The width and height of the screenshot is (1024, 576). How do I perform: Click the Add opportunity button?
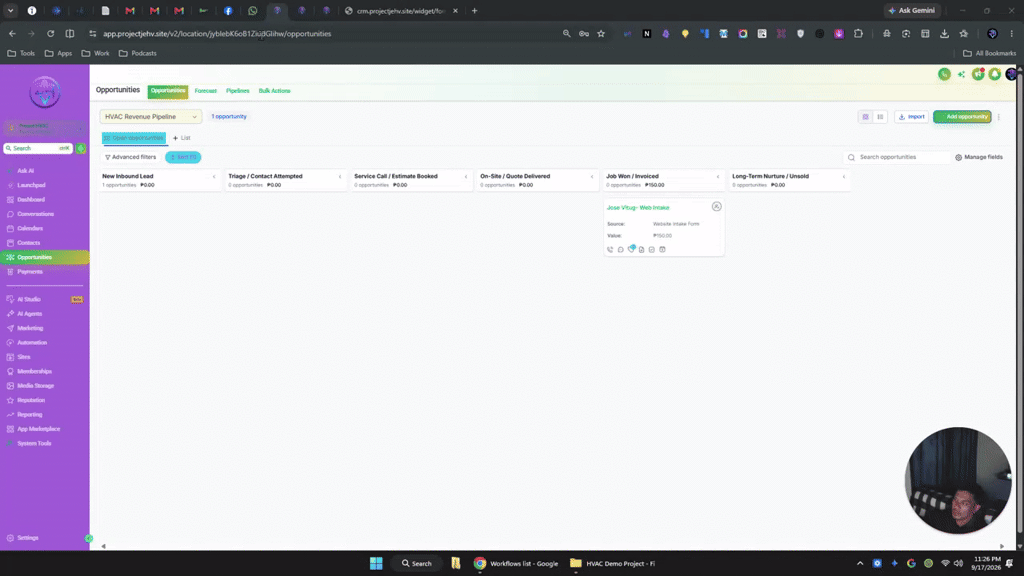(x=962, y=117)
